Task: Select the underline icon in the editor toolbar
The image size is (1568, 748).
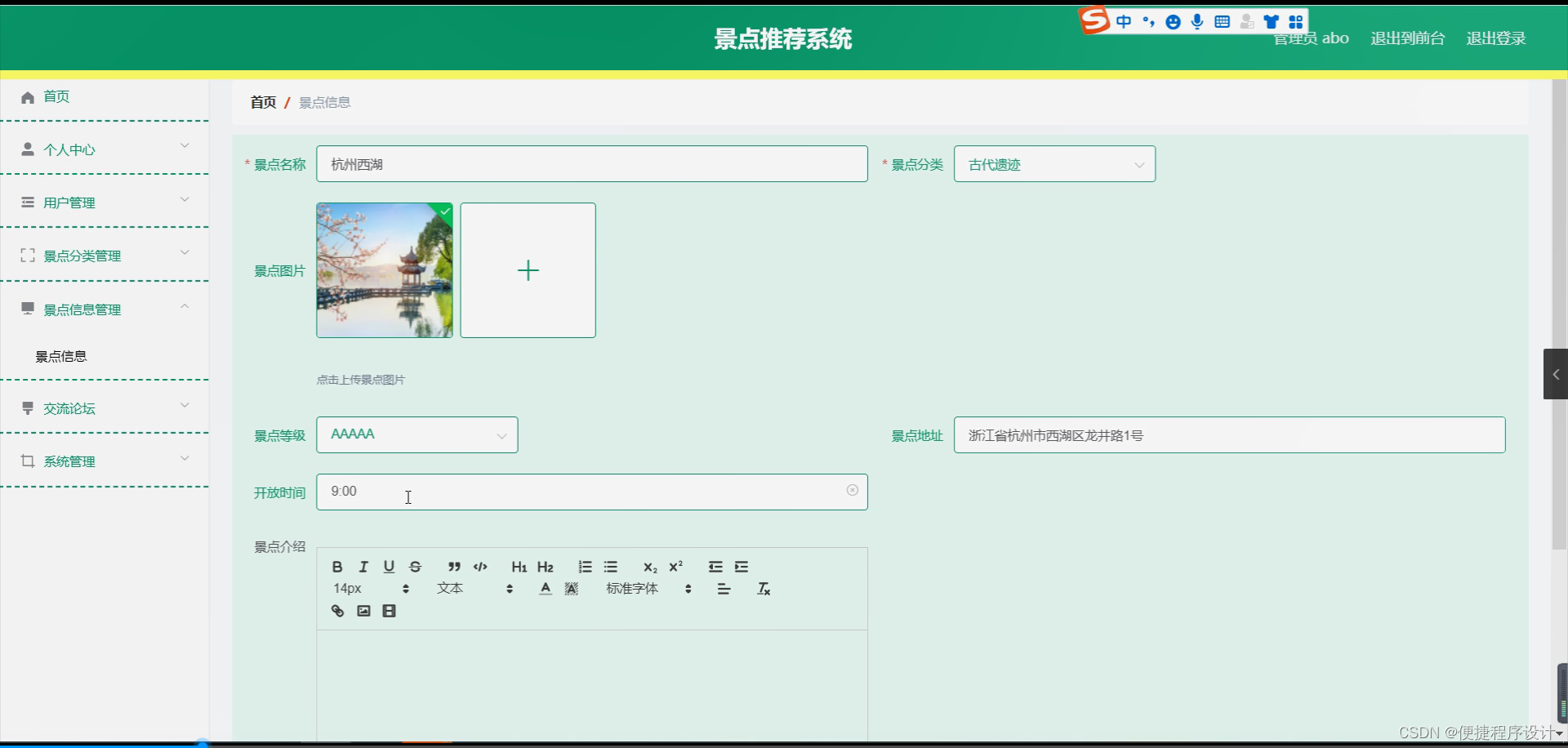Action: 390,567
